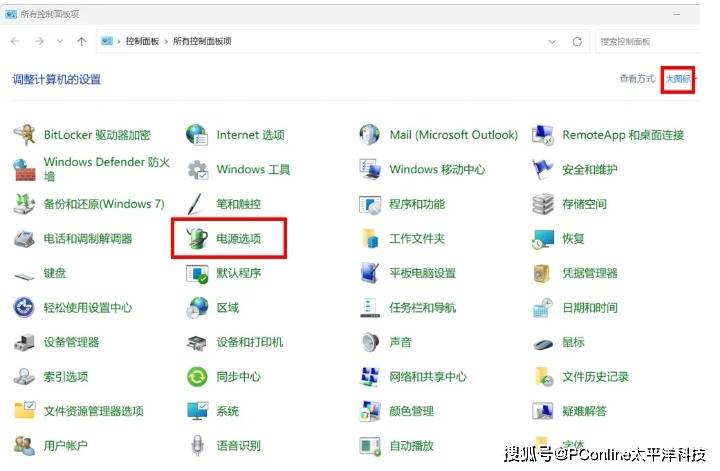Open the 安全和维护 flag icon

[x=543, y=169]
